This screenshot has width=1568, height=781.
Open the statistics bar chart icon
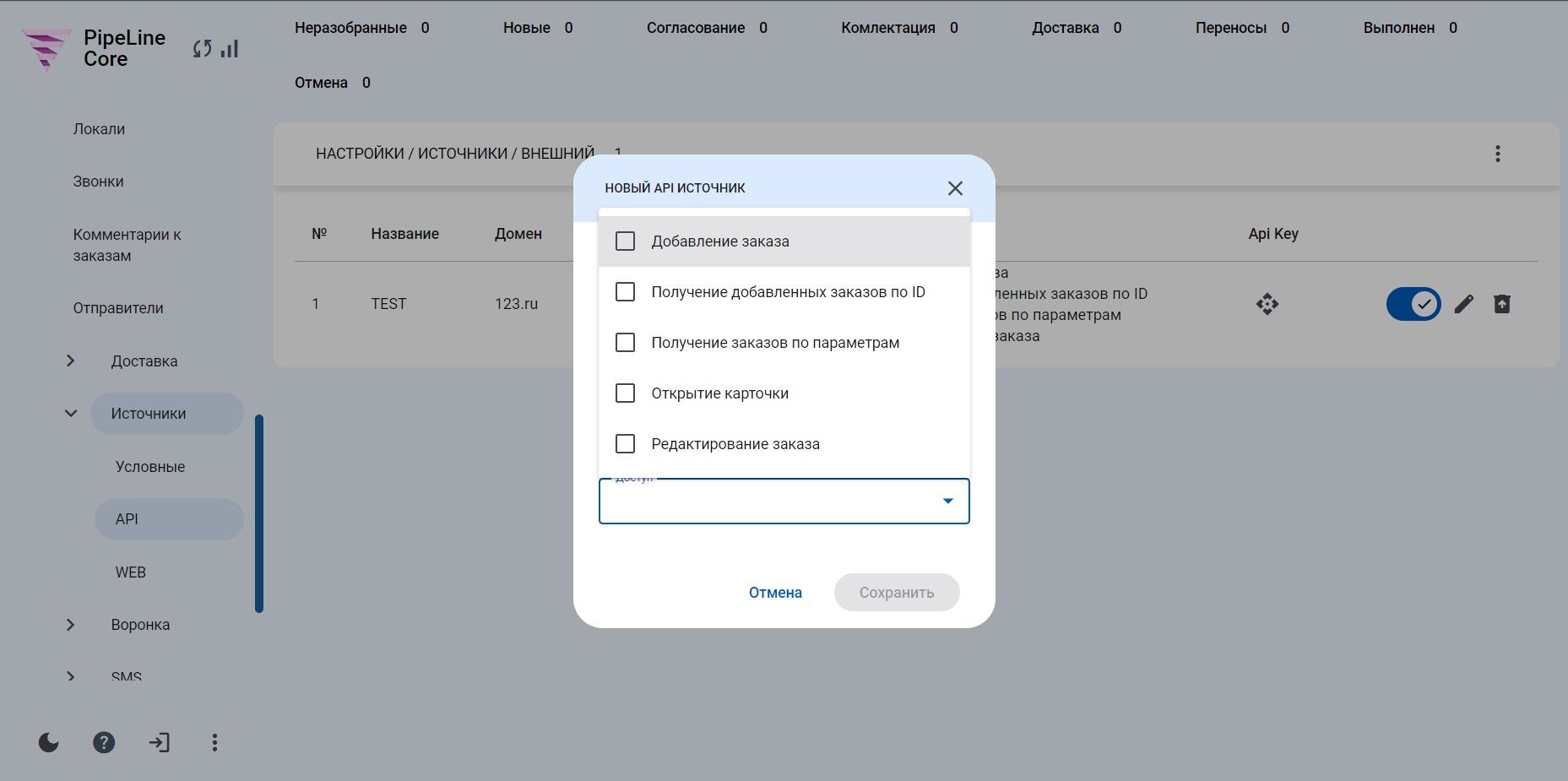coord(230,49)
